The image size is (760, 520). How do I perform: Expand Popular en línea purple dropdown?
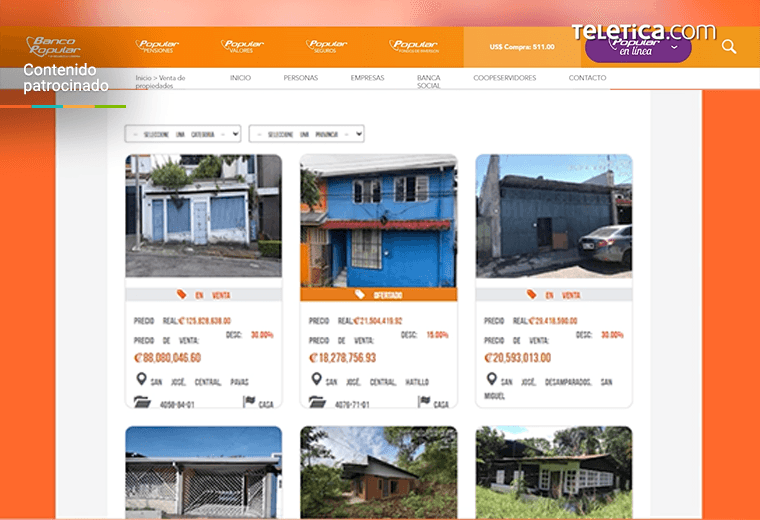(638, 48)
